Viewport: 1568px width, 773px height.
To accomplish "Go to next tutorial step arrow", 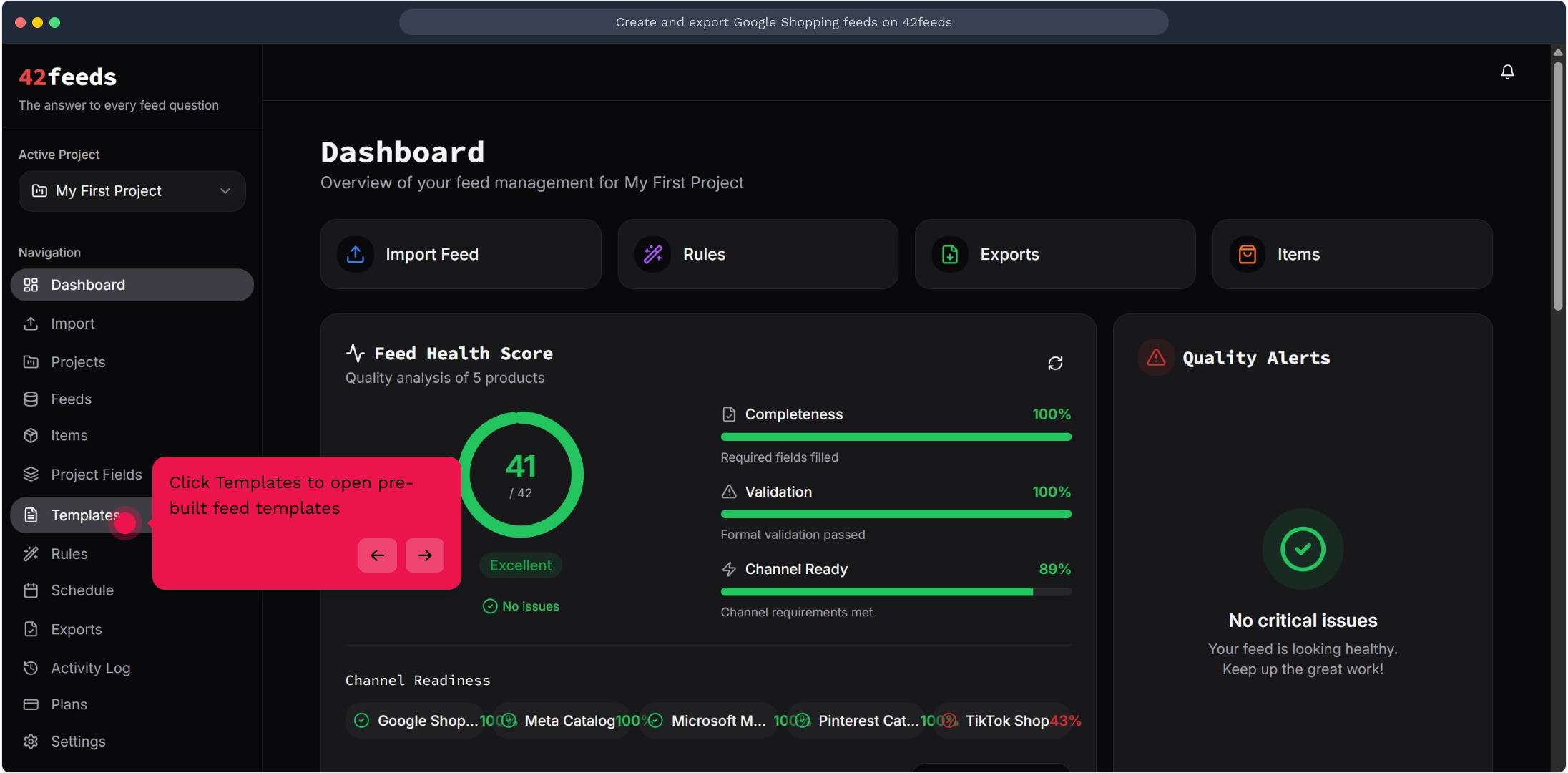I will pos(425,555).
